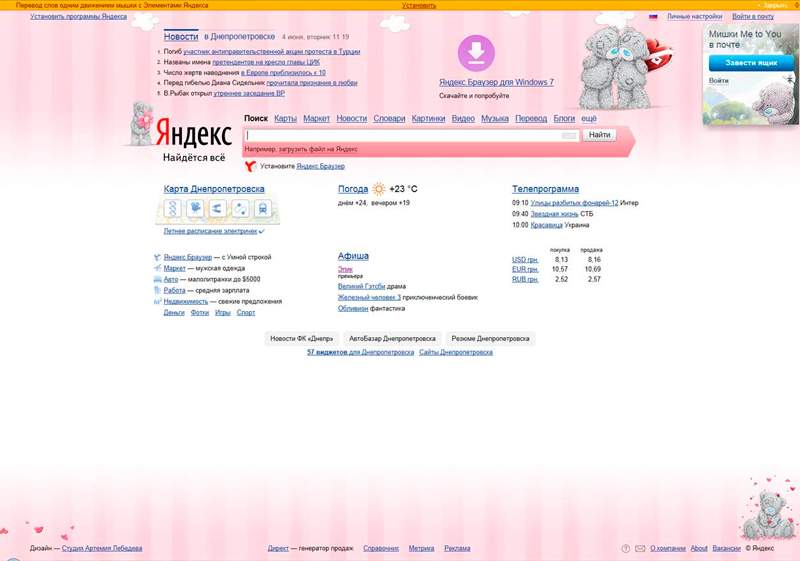
Task: Click the м² icon beside Недвижимость
Action: pos(157,301)
